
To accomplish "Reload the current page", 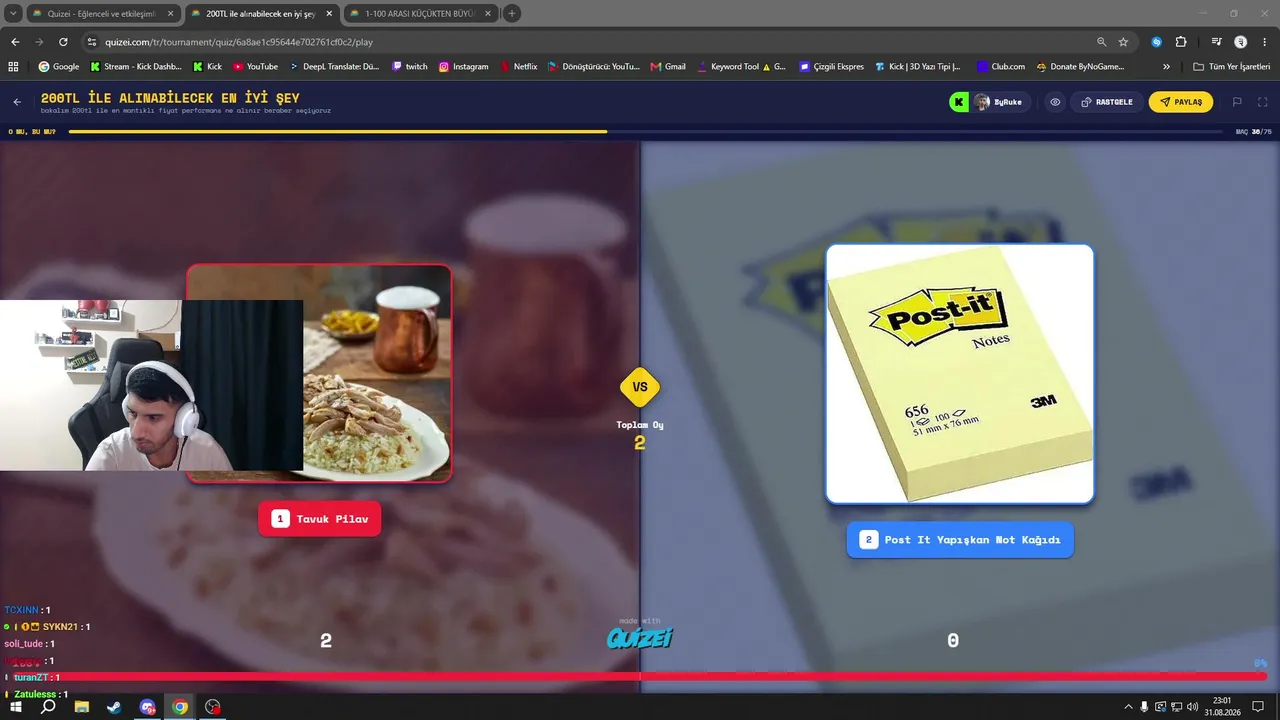I will tap(63, 42).
